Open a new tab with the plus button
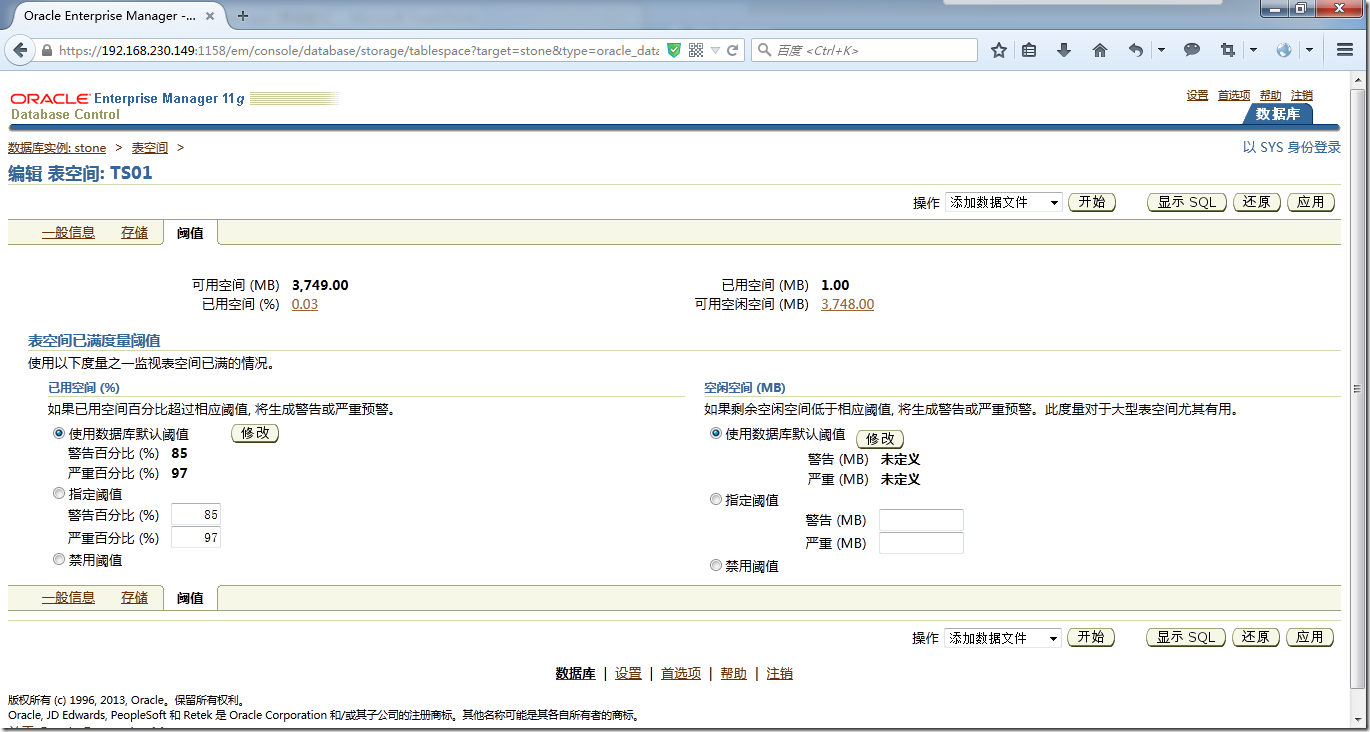Viewport: 1370px width, 732px height. 242,16
